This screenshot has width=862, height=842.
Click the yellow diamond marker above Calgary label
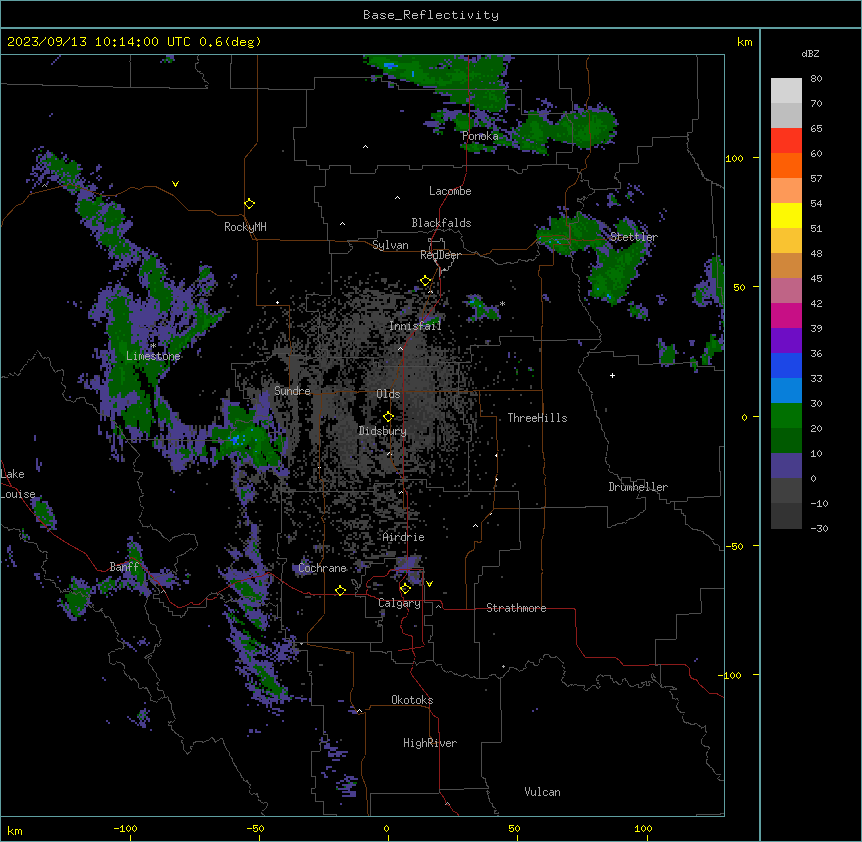tap(405, 589)
